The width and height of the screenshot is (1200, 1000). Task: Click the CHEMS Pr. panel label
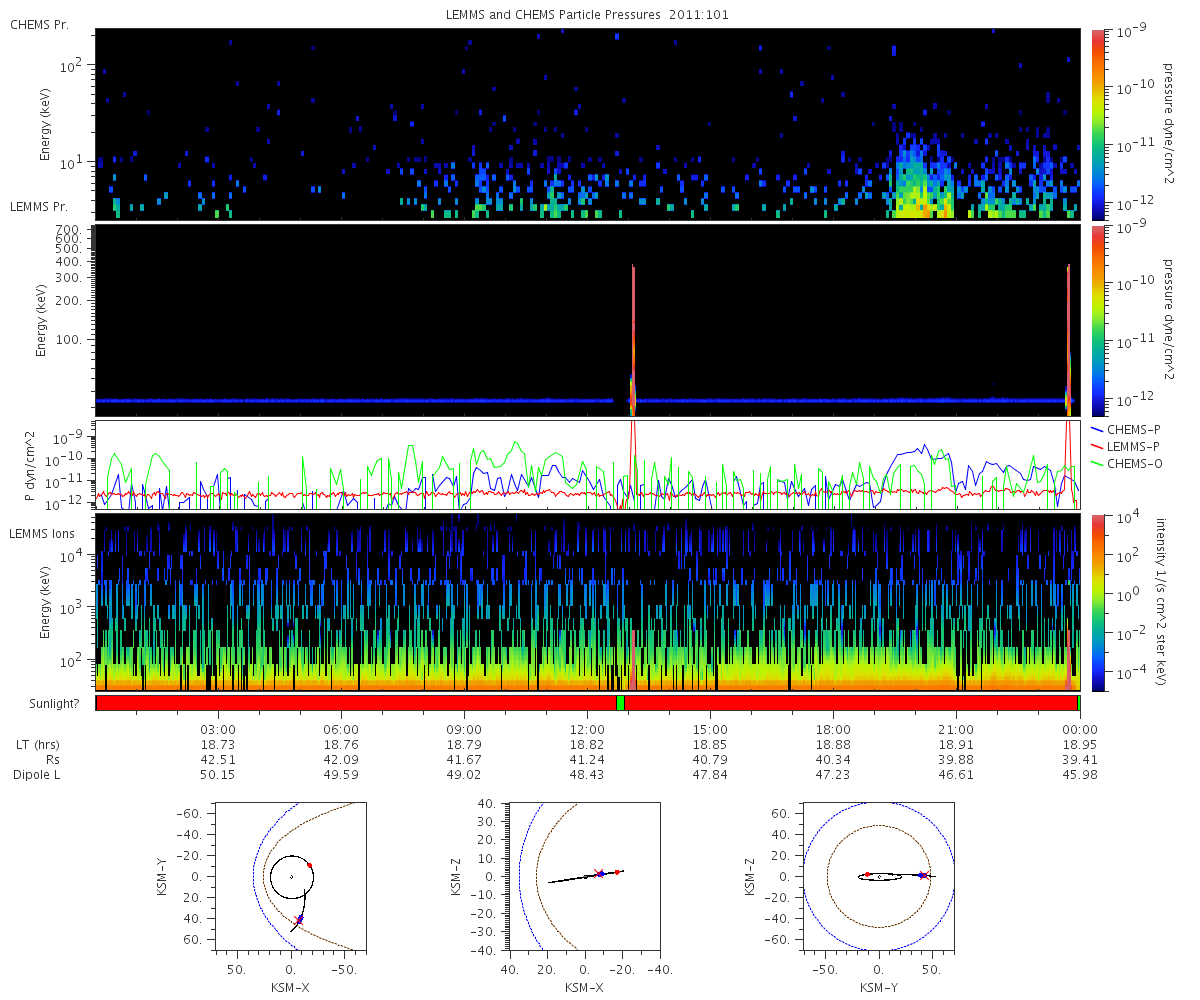click(x=39, y=24)
